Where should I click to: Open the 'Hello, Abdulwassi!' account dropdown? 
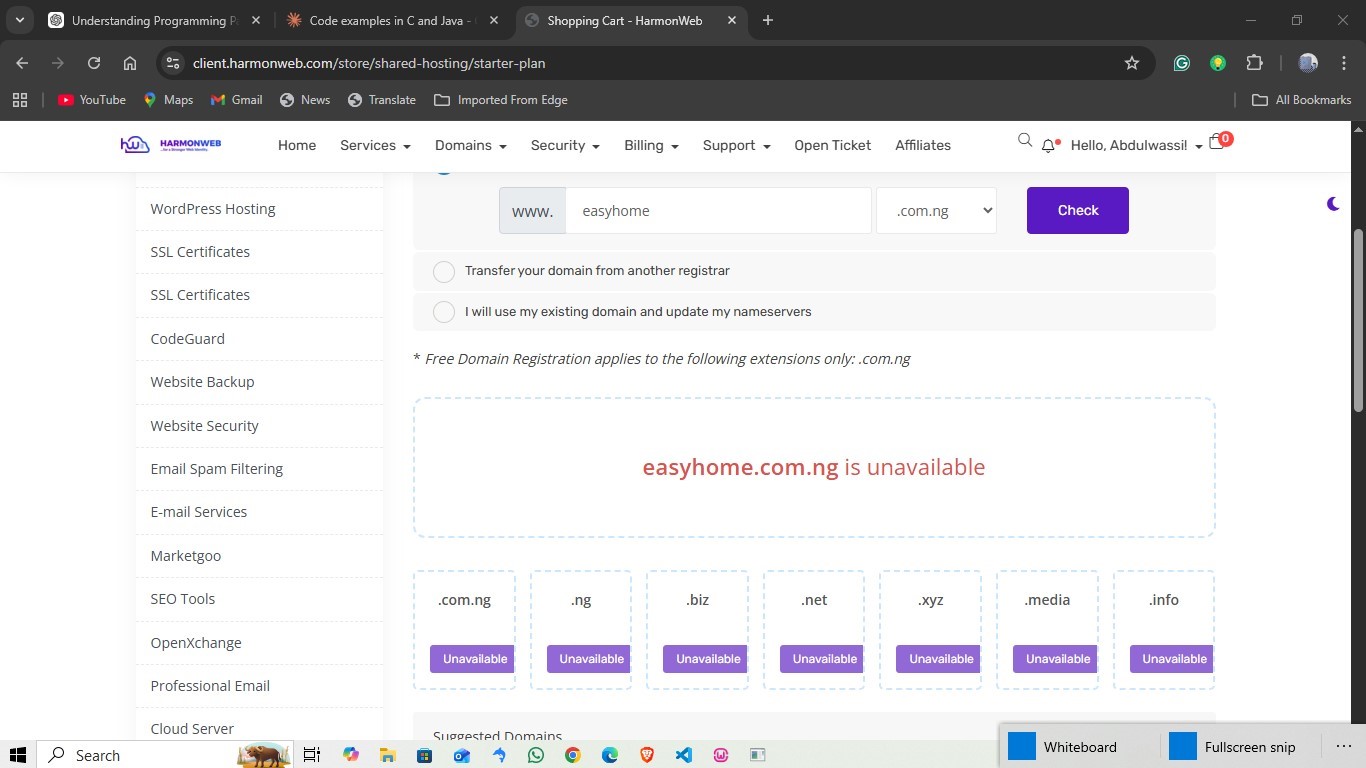click(x=1136, y=145)
